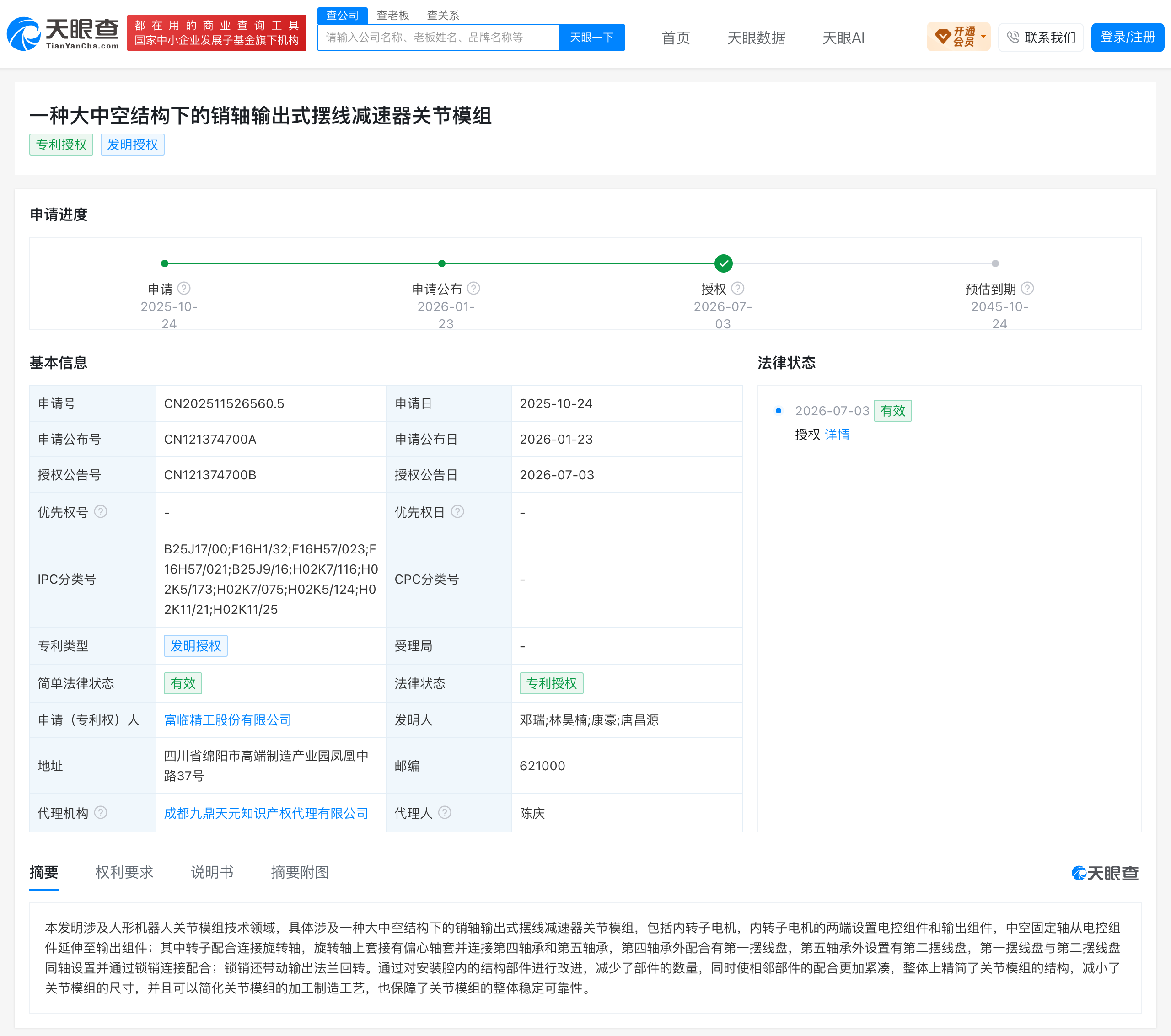Click publication number CN121374700A
Viewport: 1171px width, 1036px height.
click(x=210, y=440)
